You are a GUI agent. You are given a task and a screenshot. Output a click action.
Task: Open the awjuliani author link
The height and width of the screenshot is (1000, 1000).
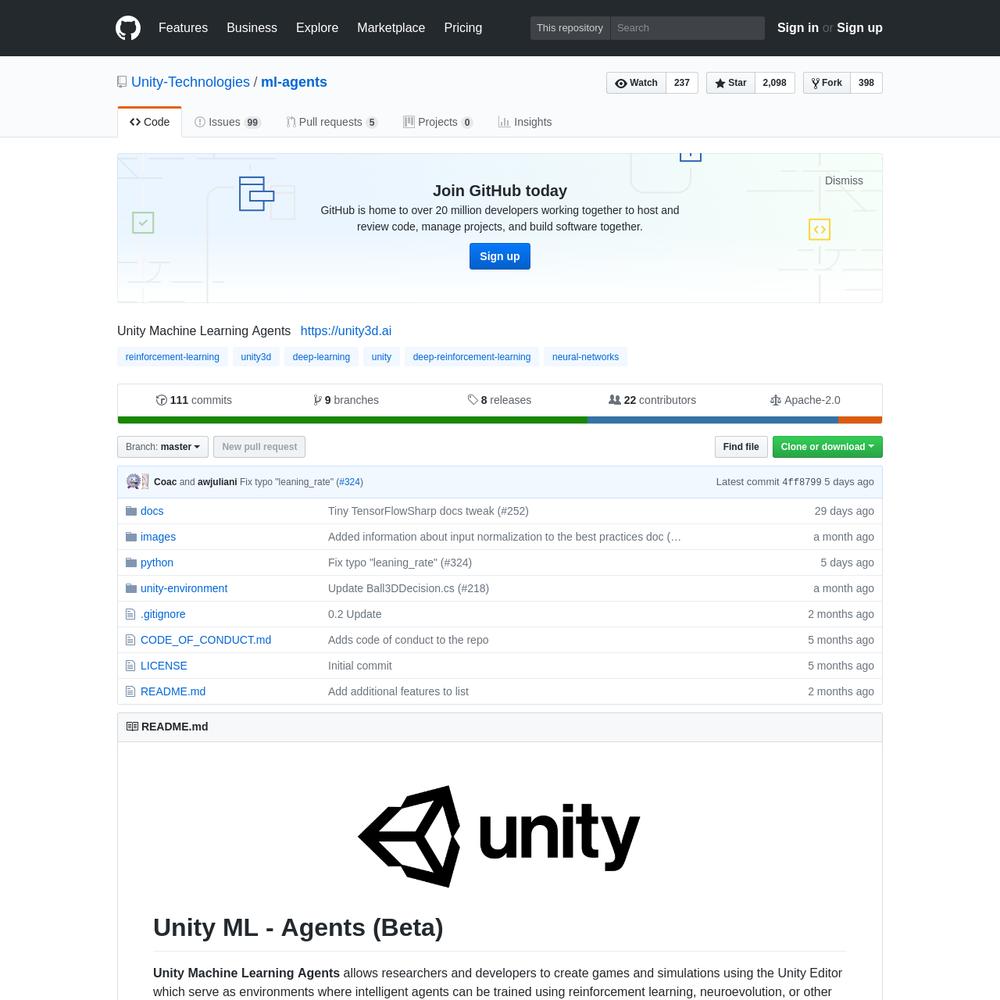217,482
